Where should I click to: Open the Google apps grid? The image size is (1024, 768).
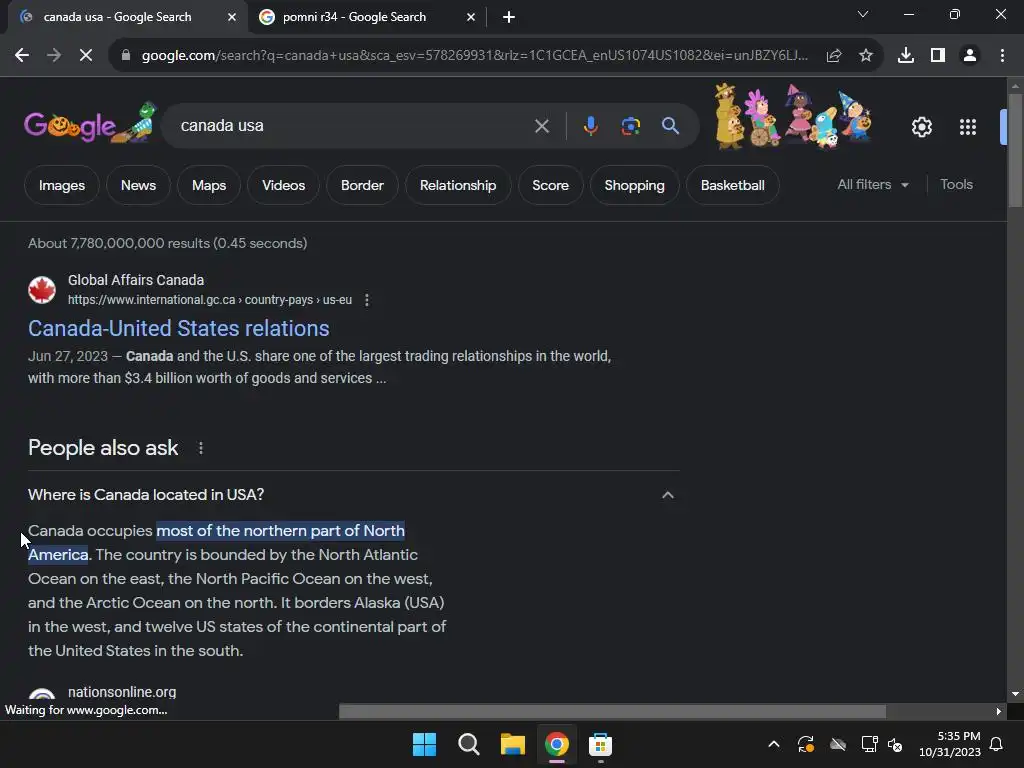[968, 127]
